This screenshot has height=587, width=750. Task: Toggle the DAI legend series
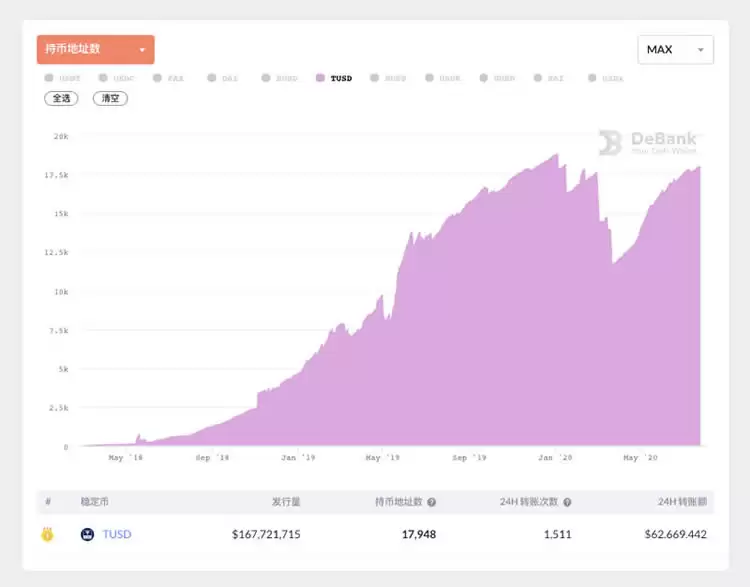222,78
